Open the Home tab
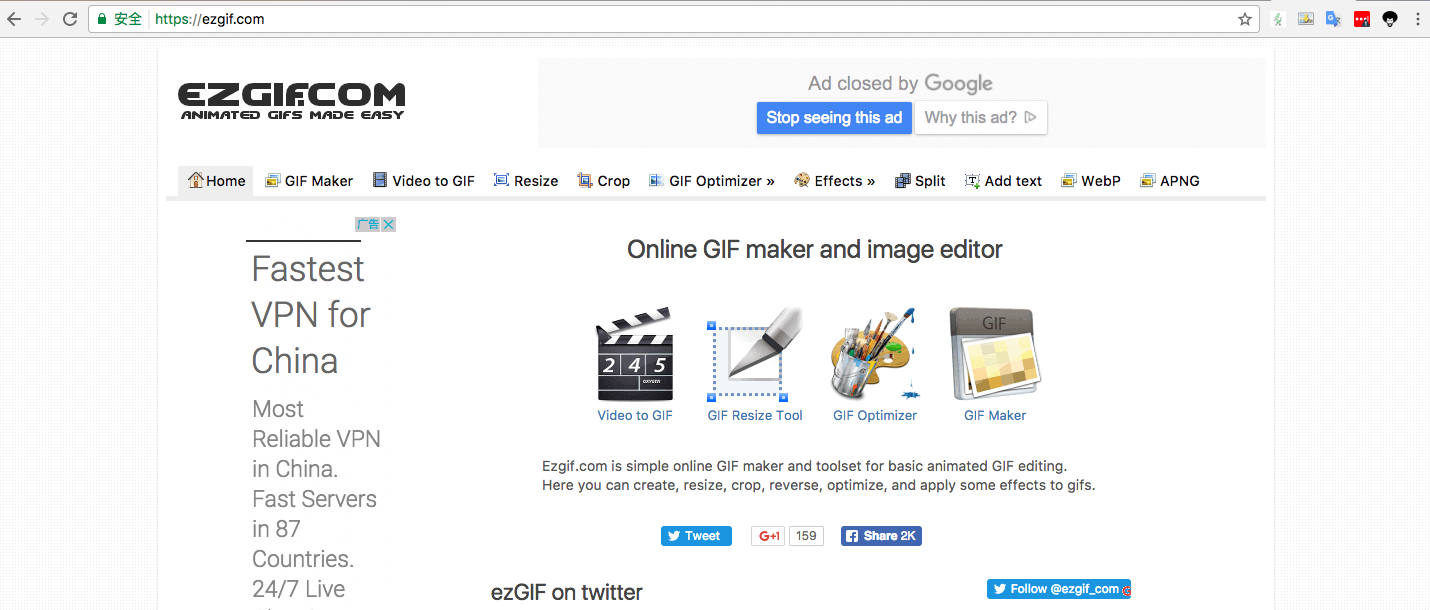The width and height of the screenshot is (1430, 610). tap(216, 181)
